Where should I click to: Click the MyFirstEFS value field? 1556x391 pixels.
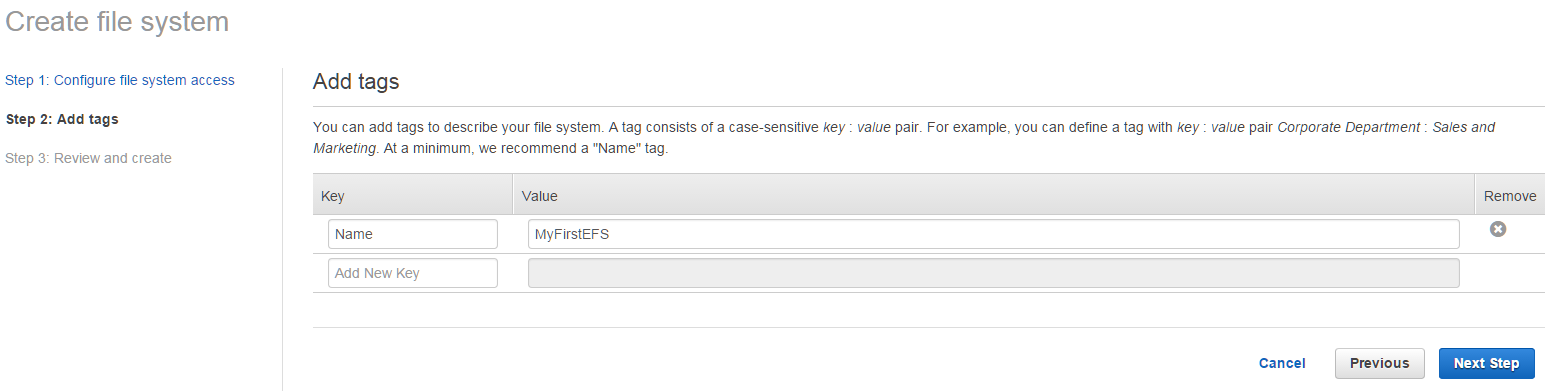point(993,234)
